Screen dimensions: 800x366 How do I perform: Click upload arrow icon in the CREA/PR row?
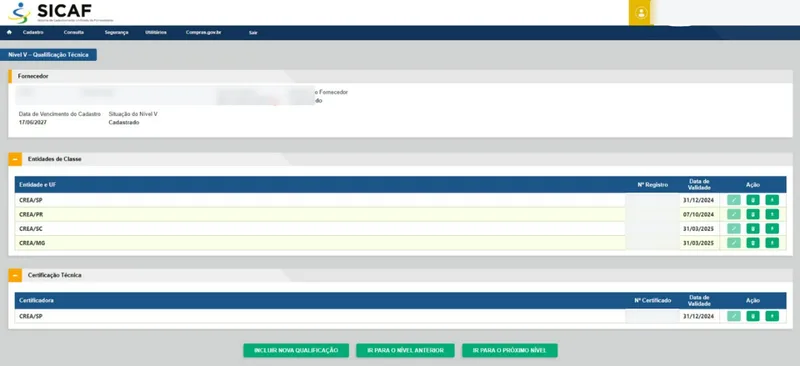772,214
